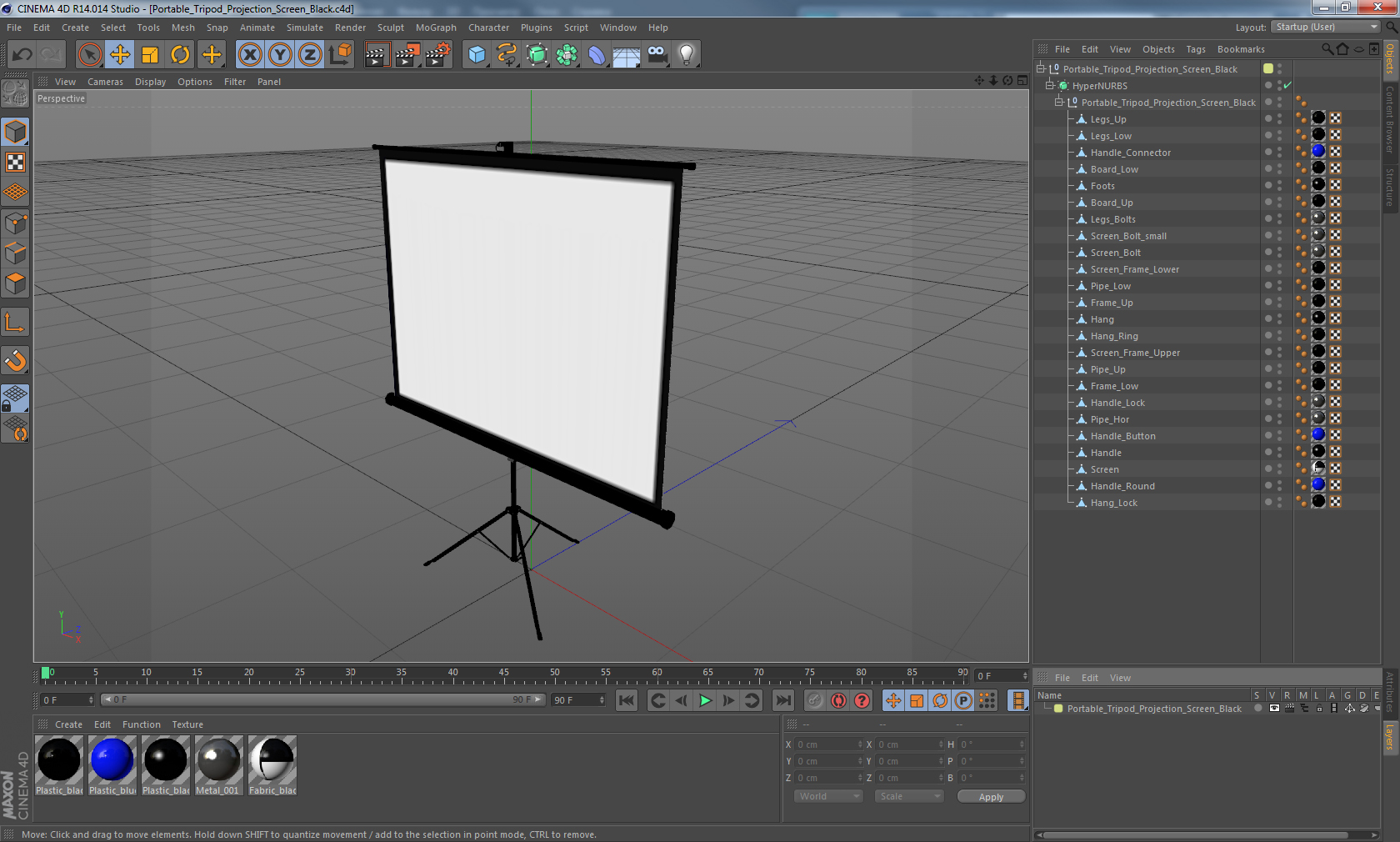Toggle layer visibility eye icon
Screen dimensions: 1400x842
1274,709
